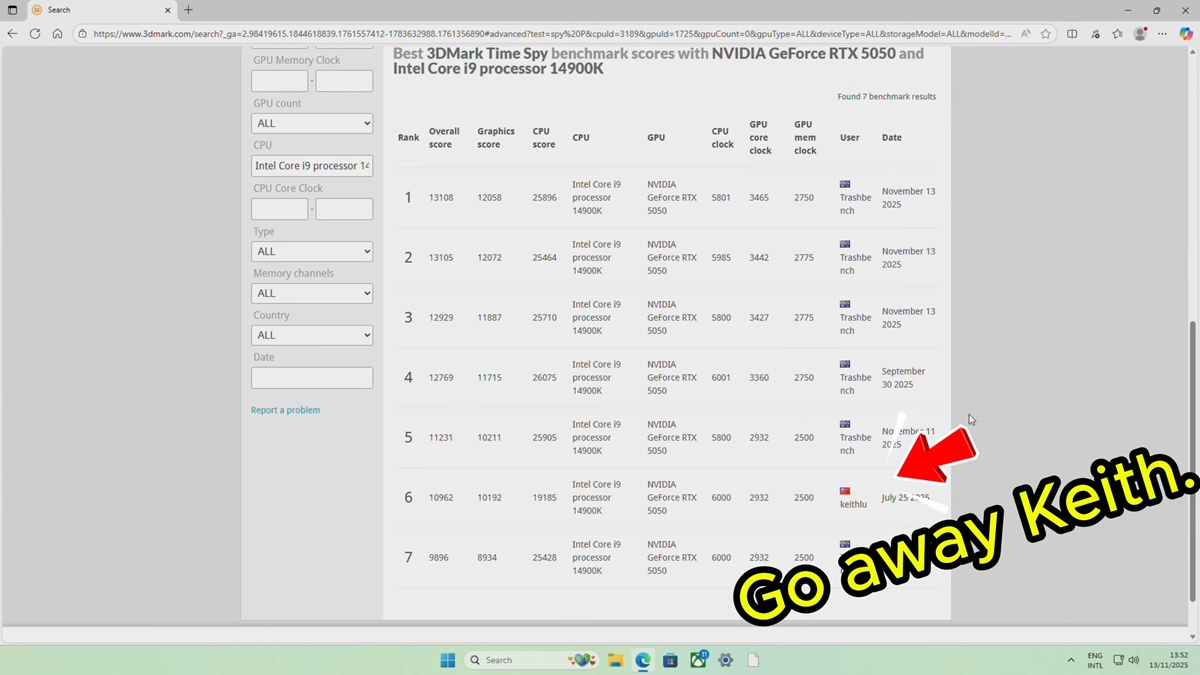Open keithlu user profile link
The image size is (1200, 675).
853,504
